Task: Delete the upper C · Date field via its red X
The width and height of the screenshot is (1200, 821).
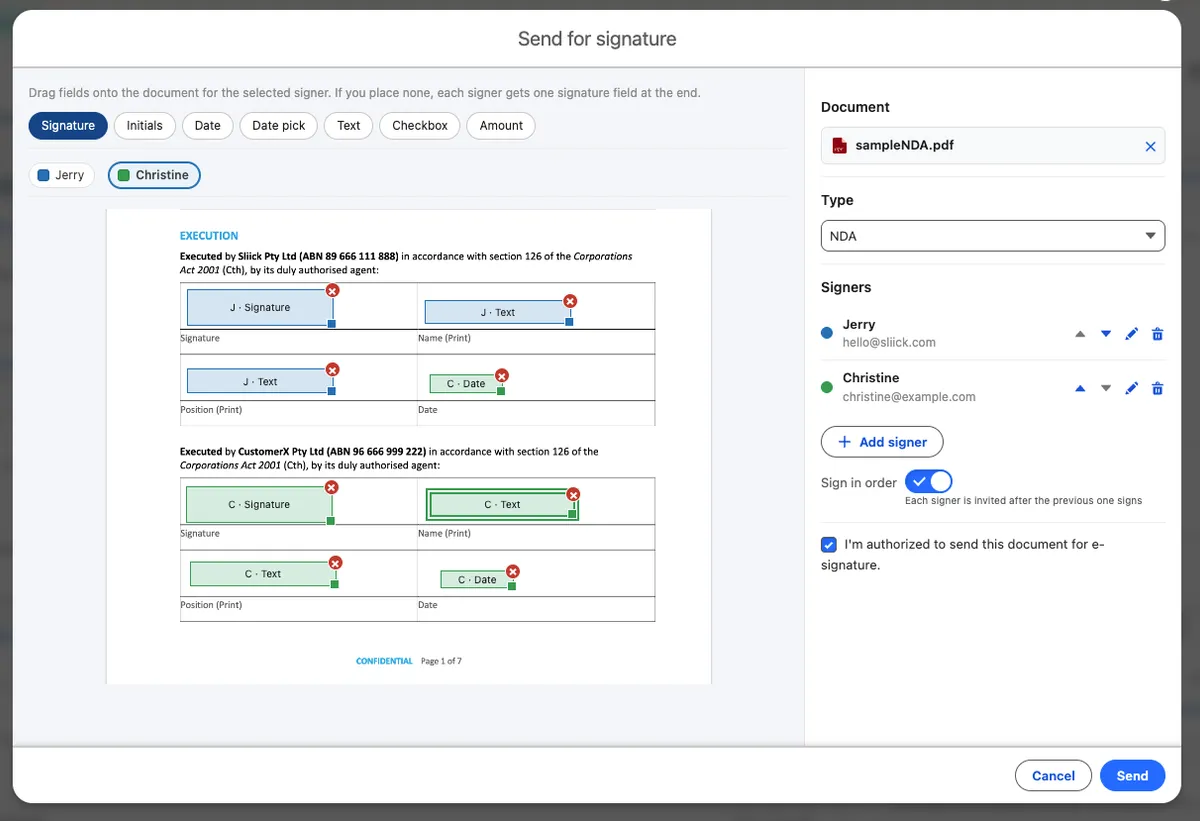Action: tap(502, 376)
